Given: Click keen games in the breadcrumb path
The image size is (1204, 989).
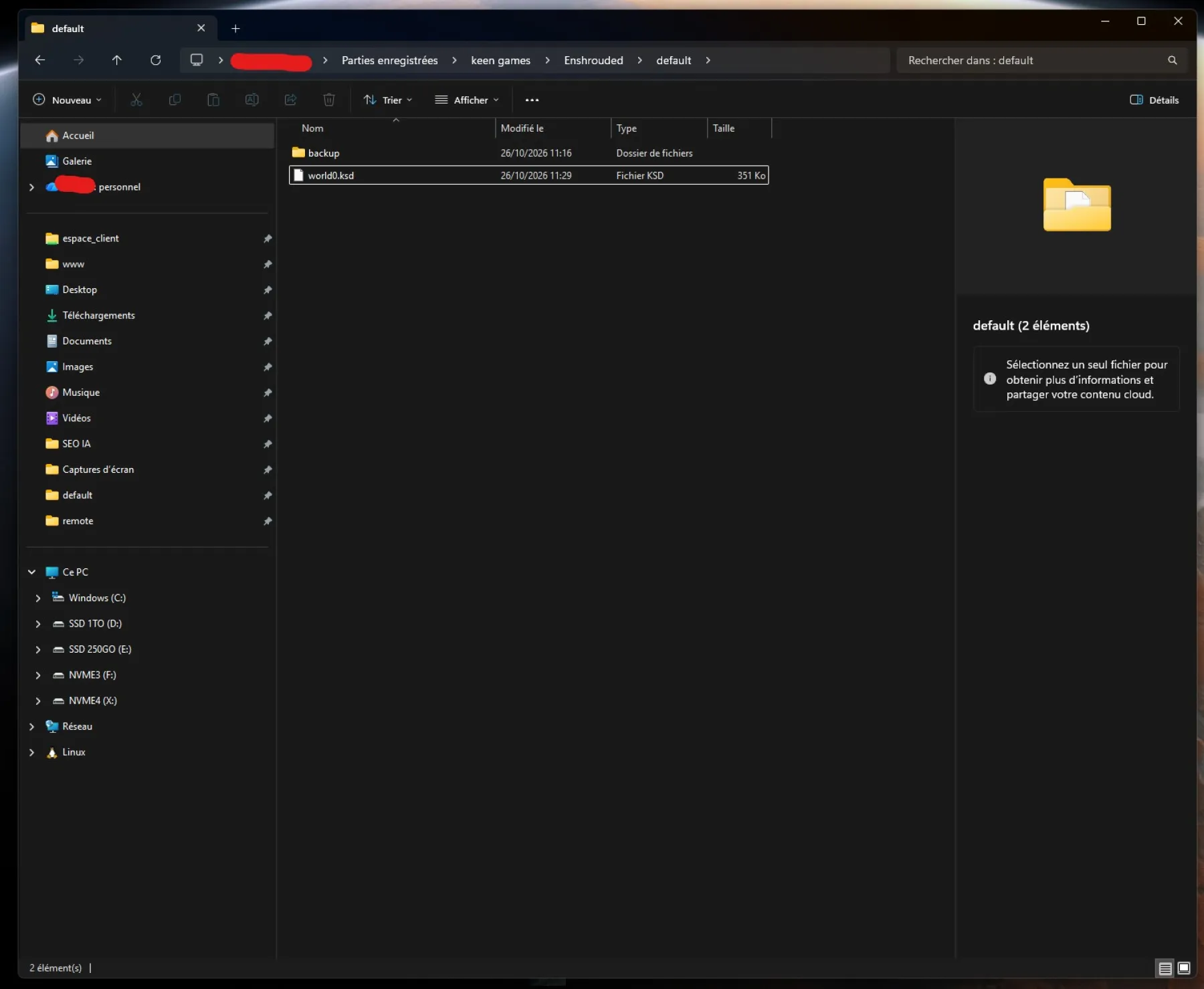Looking at the screenshot, I should (x=500, y=60).
